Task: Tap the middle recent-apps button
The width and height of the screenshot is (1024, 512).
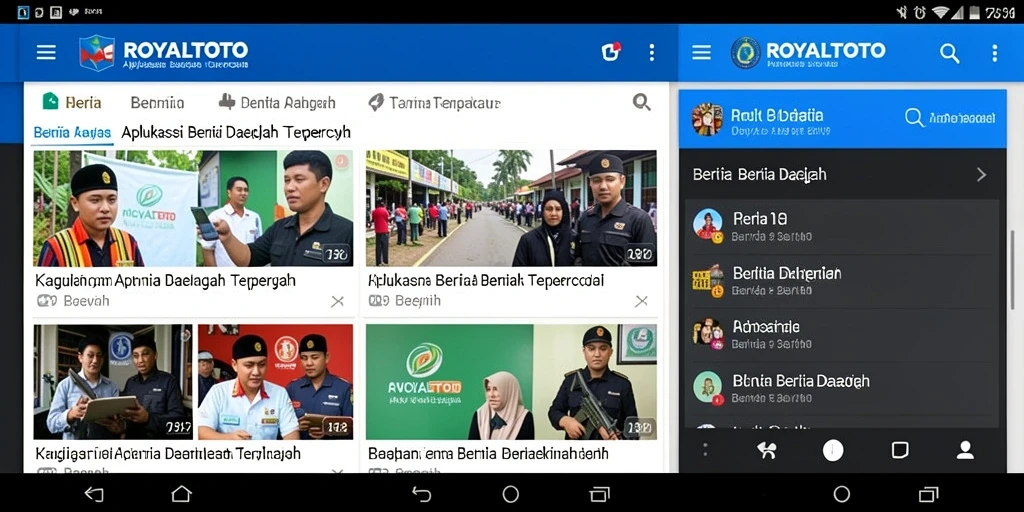Action: click(600, 494)
